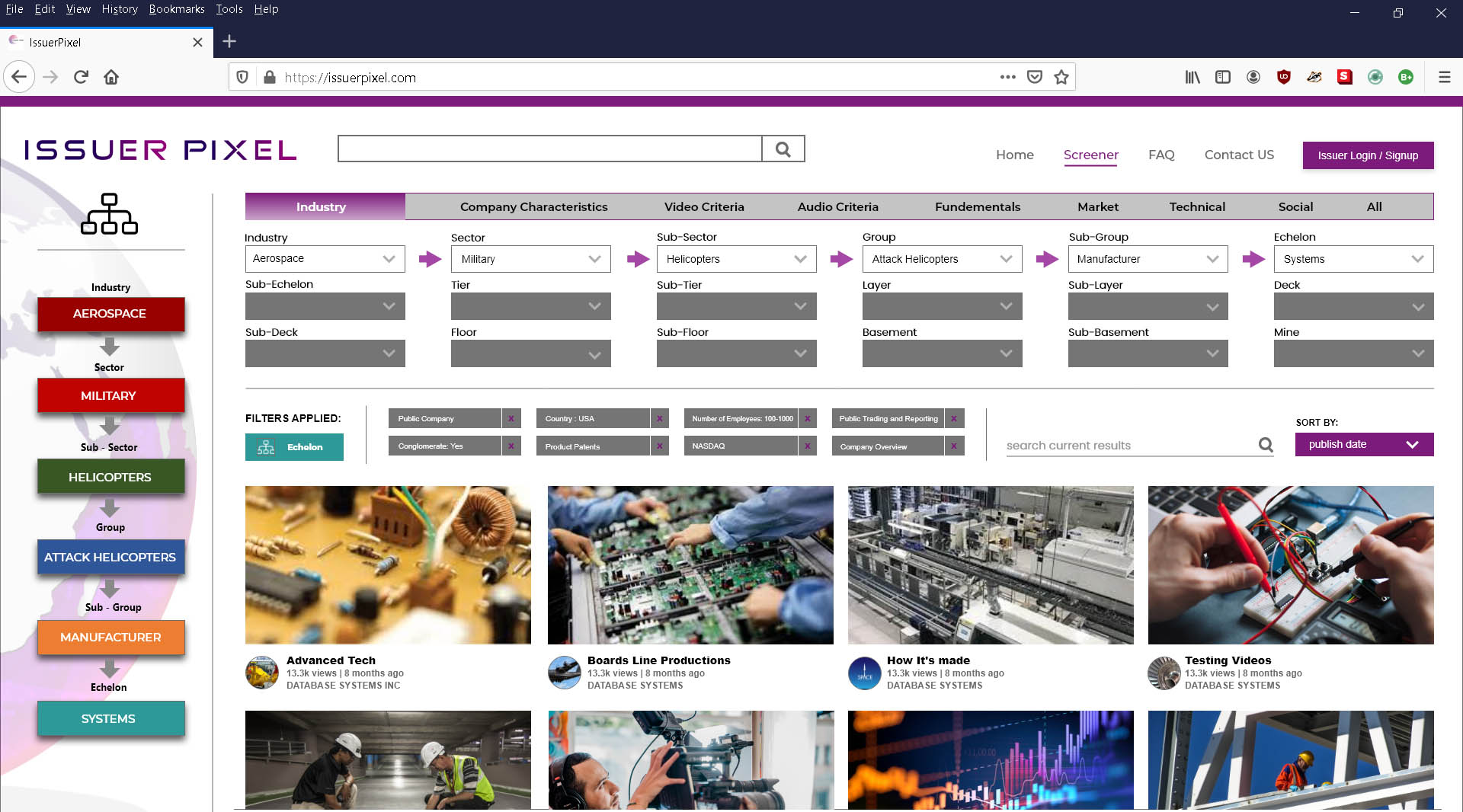Remove the Company Overview filter
Viewport: 1463px width, 812px height.
tap(954, 446)
